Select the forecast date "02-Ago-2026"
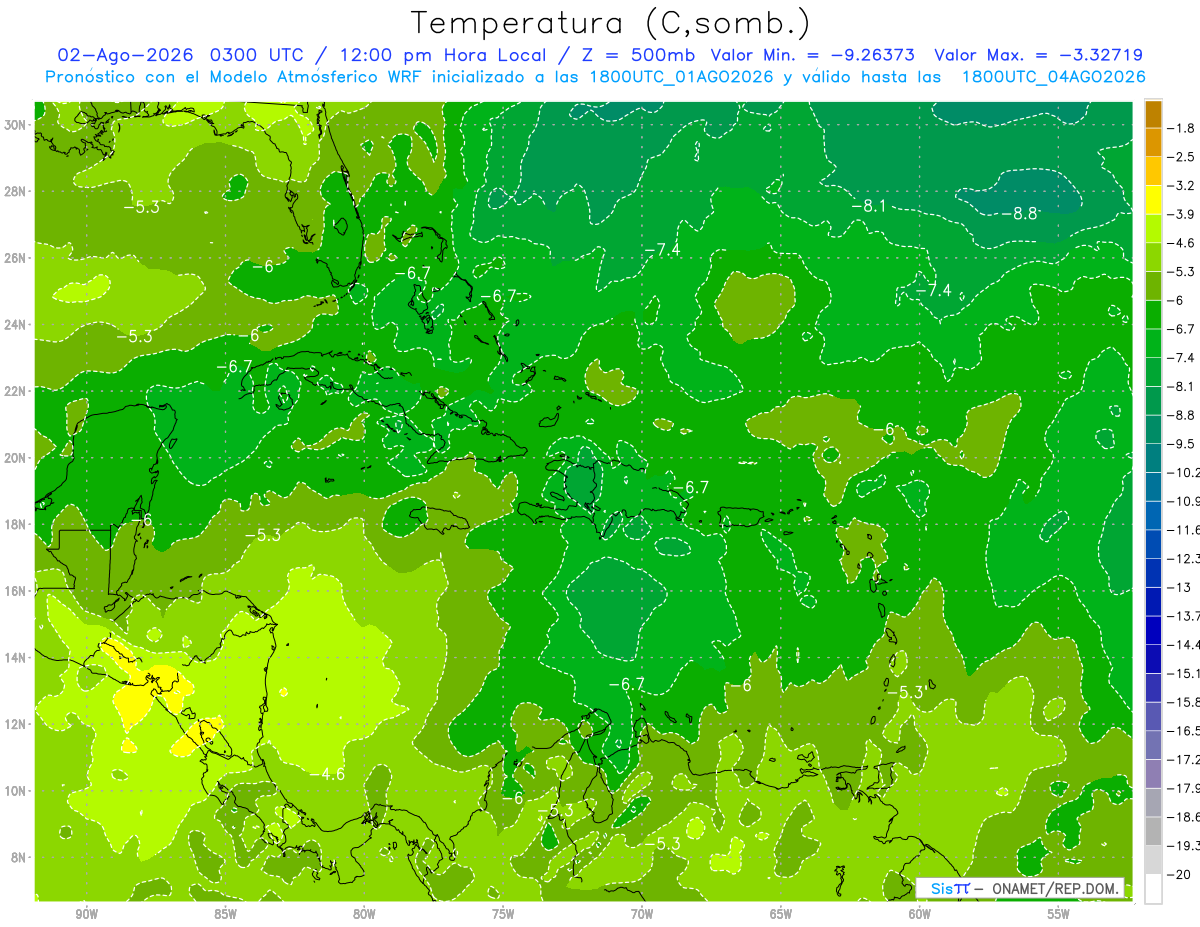 click(x=126, y=55)
